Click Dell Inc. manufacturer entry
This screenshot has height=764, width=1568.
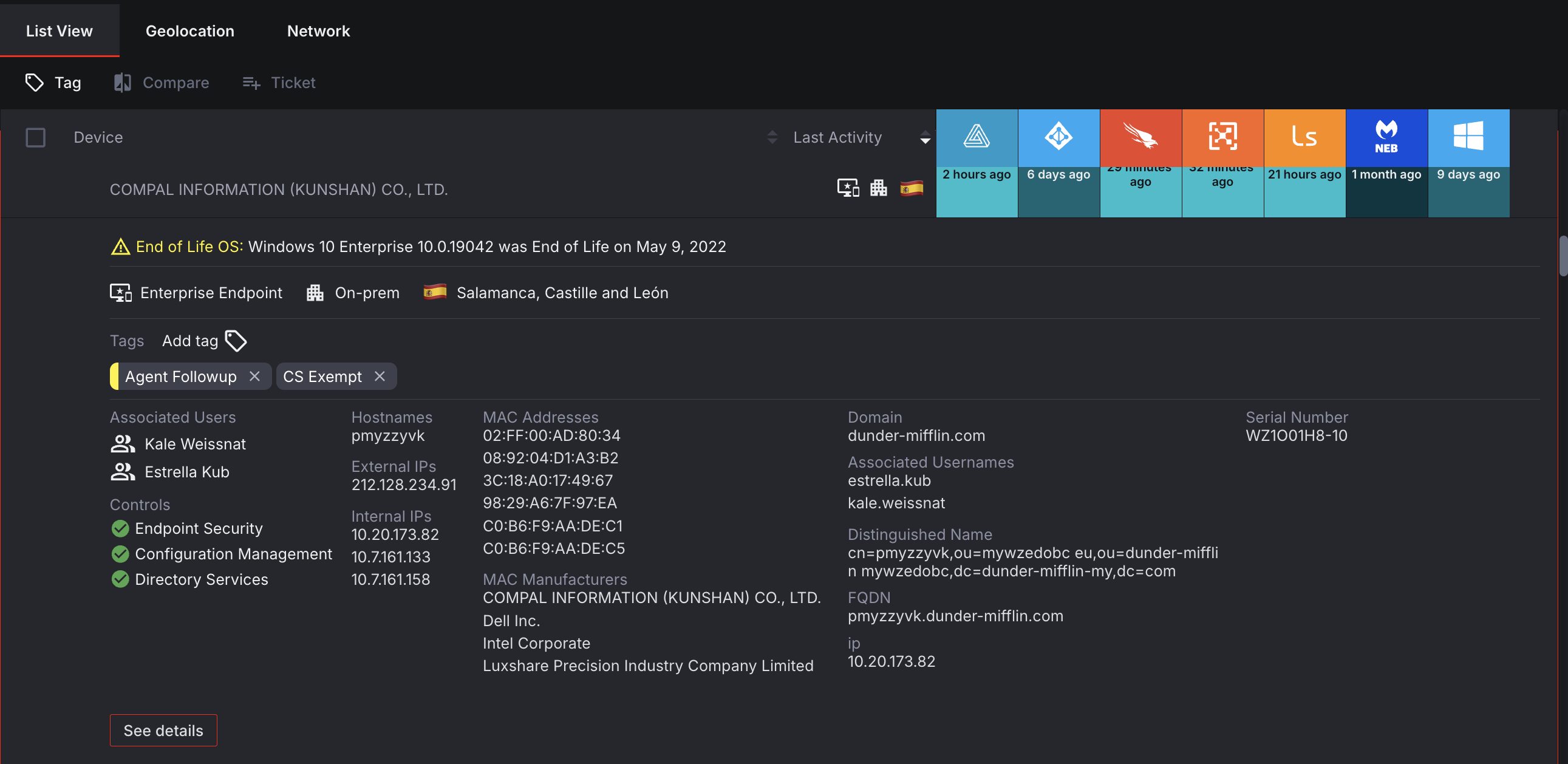tap(511, 621)
